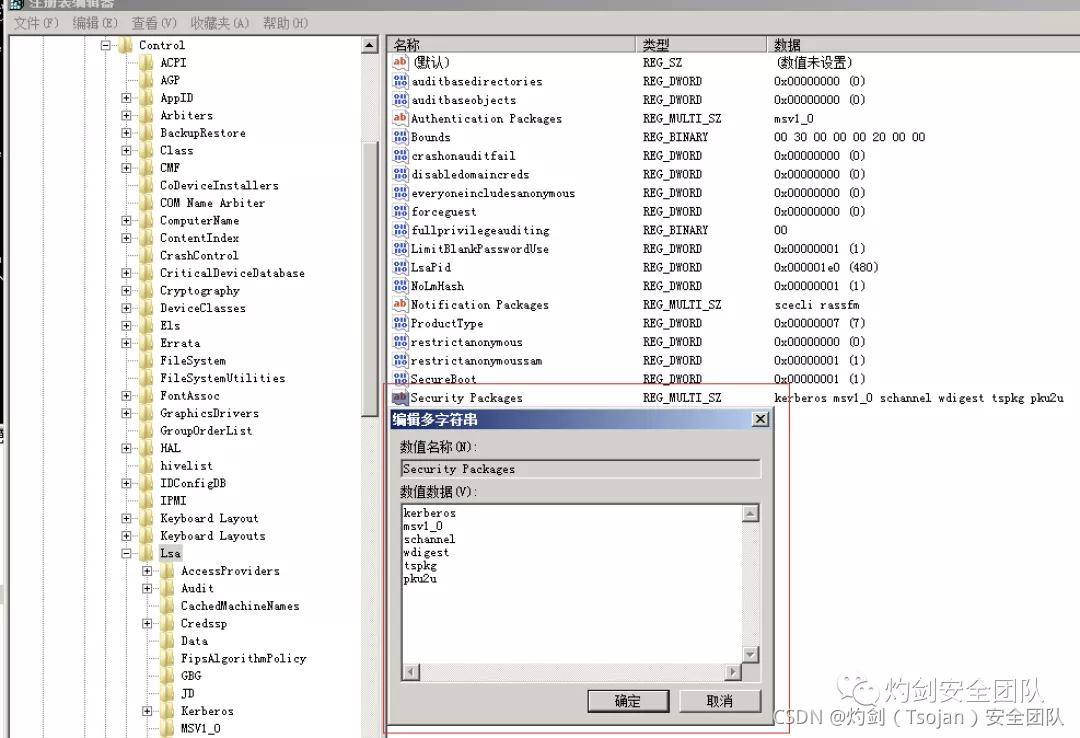The width and height of the screenshot is (1080, 738).
Task: Expand the Credssp subkey
Action: [x=147, y=623]
